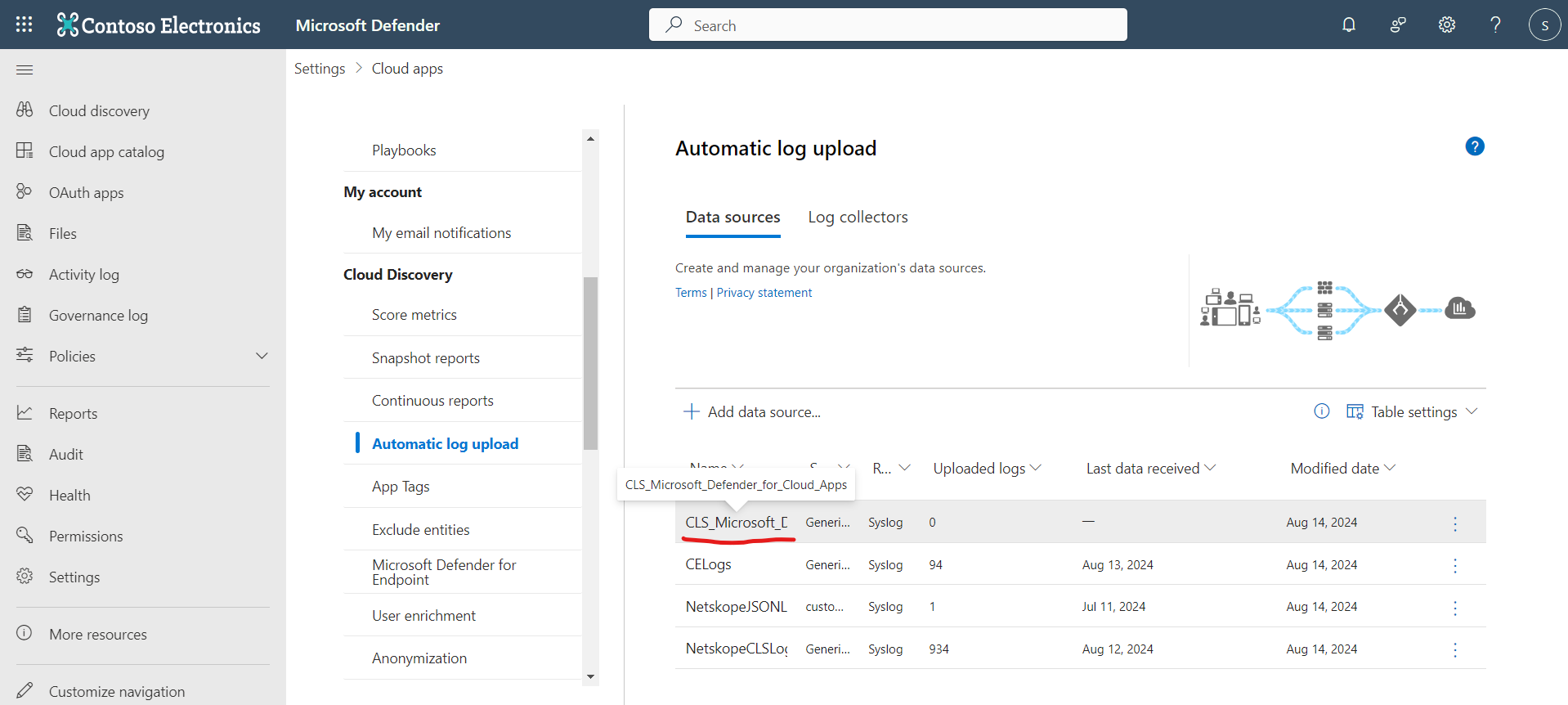Screen dimensions: 1568x705
Task: Open the CLS_Microsoft data source
Action: click(736, 523)
